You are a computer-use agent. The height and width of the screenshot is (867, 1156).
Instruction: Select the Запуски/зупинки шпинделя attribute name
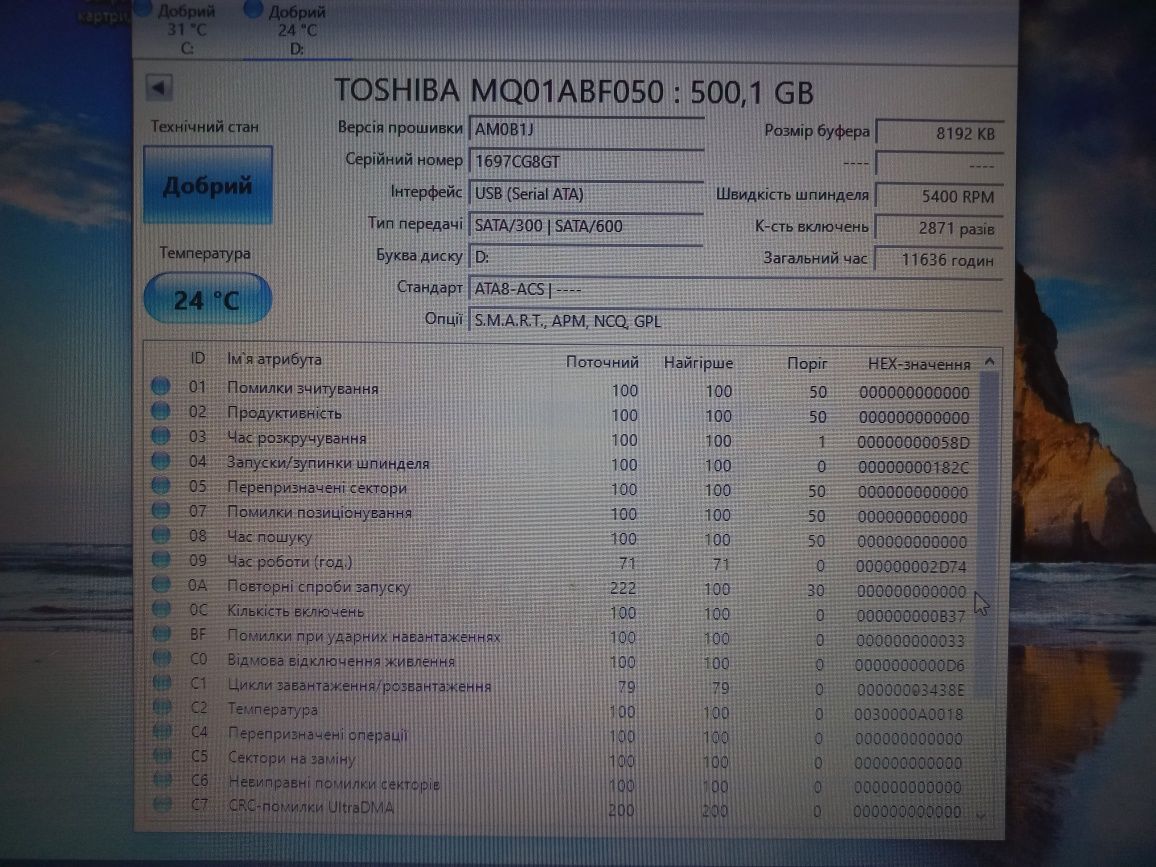pos(328,463)
